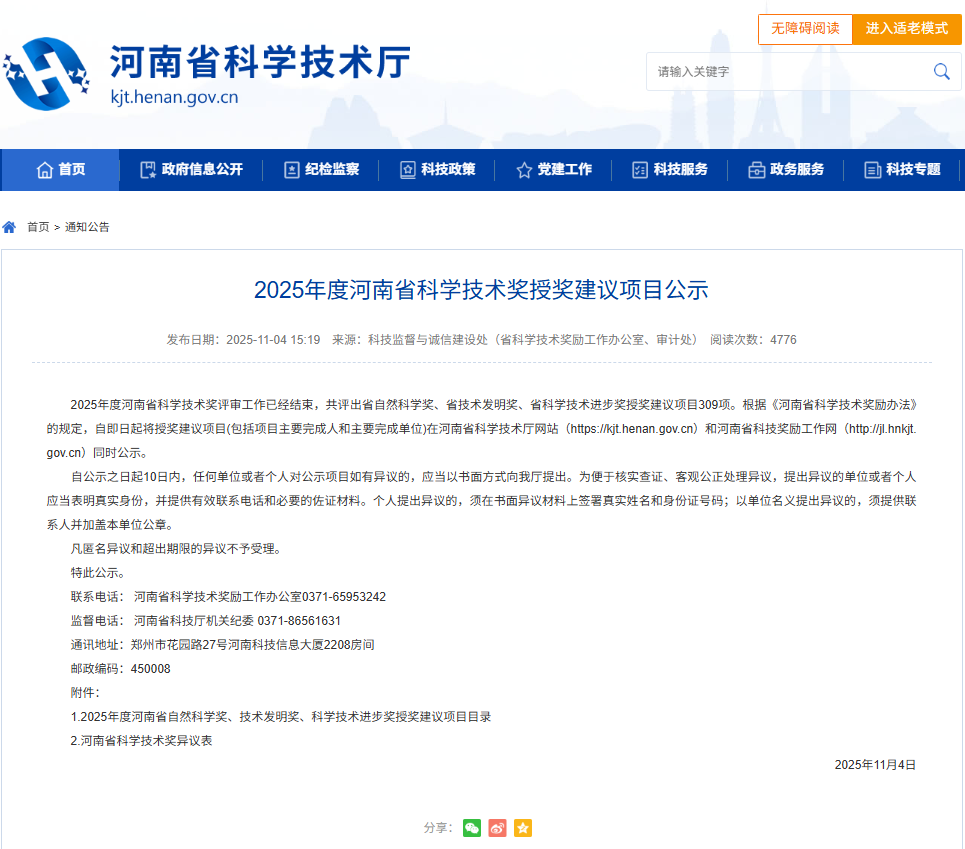Click the keyword search input field
The height and width of the screenshot is (849, 965).
point(785,72)
